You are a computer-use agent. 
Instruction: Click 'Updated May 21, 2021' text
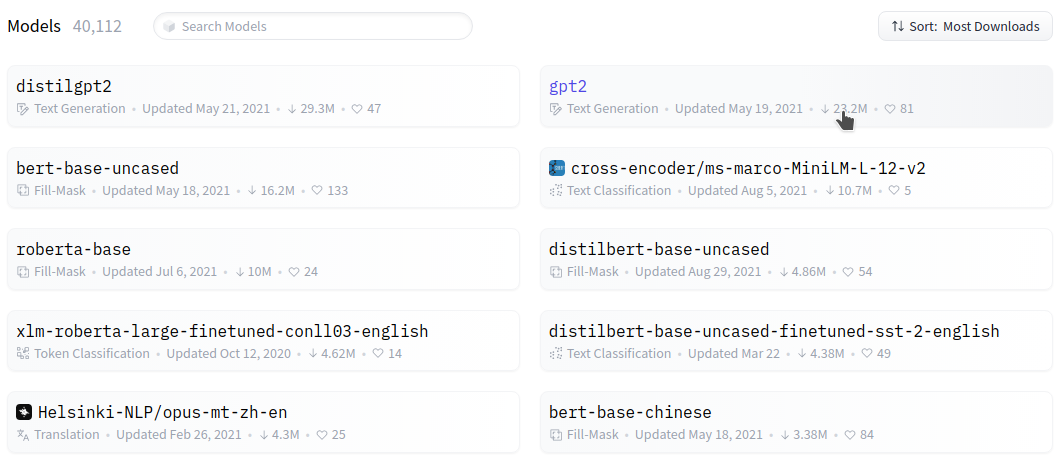(206, 109)
